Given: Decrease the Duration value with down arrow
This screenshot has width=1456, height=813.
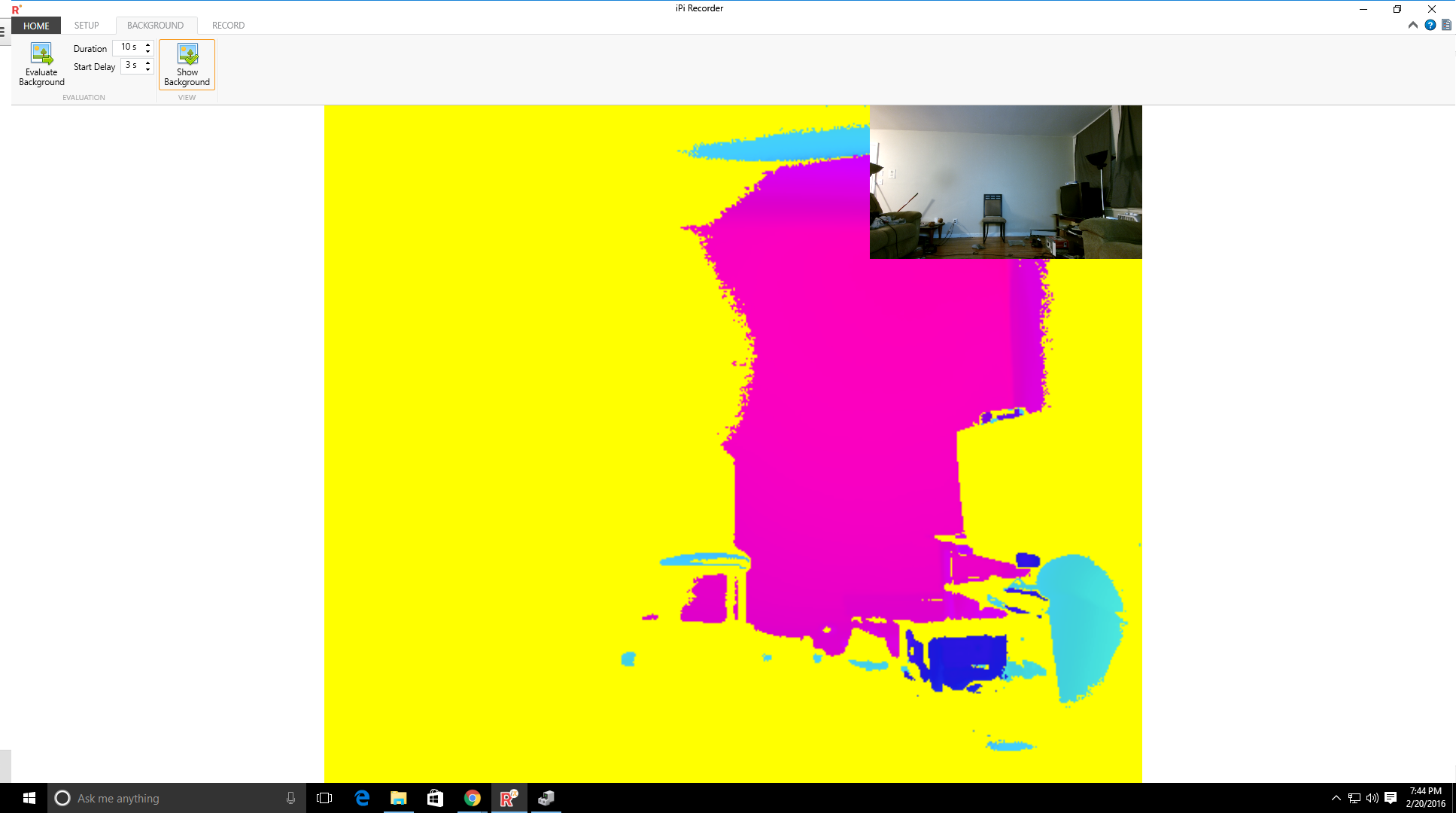Looking at the screenshot, I should click(147, 51).
